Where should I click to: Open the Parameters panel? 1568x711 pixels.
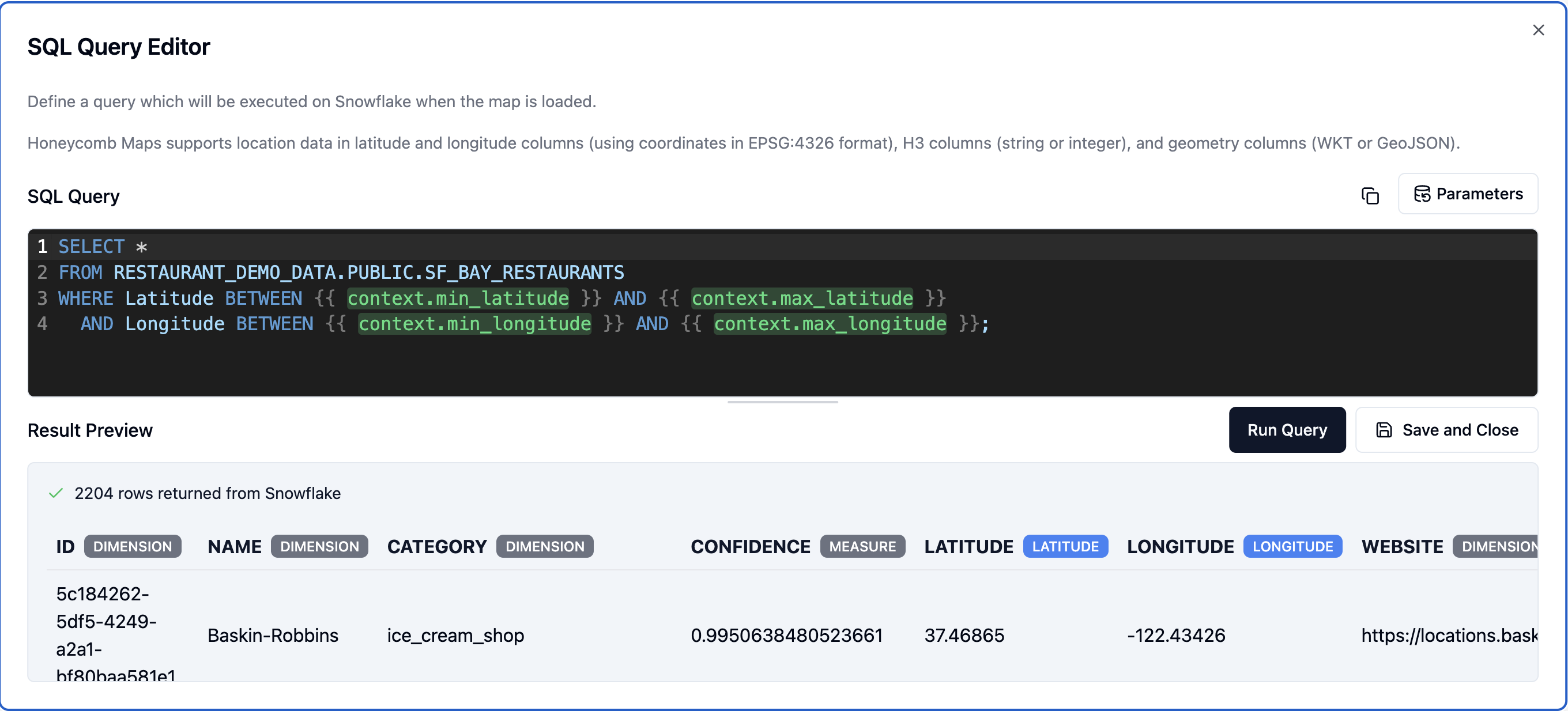1468,194
